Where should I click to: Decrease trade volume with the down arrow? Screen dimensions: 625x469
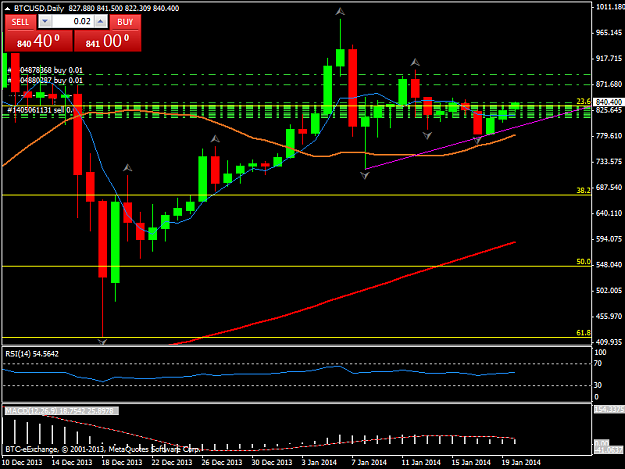click(x=45, y=22)
